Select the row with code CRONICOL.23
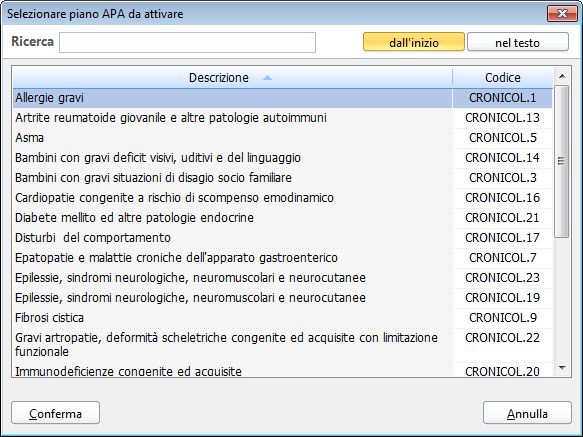Screen dimensions: 583x437 tap(283, 278)
